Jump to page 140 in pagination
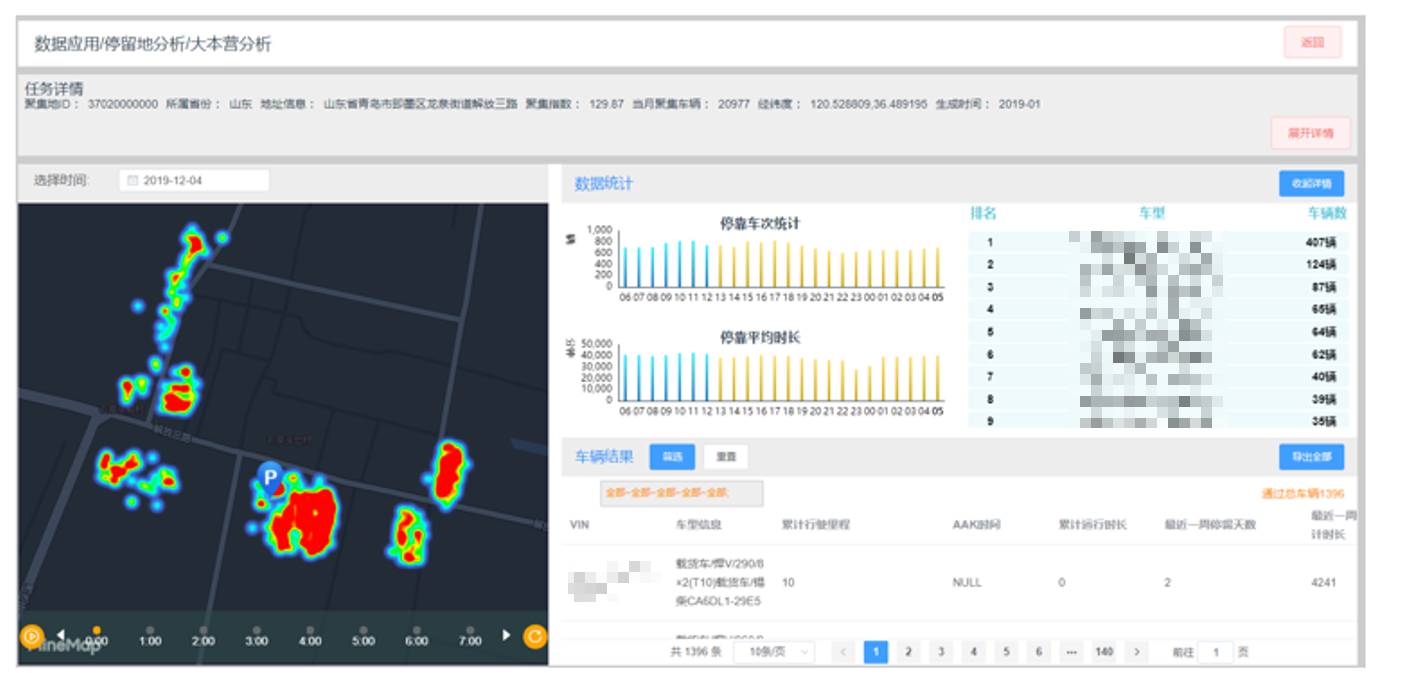1405x673 pixels. point(1104,652)
